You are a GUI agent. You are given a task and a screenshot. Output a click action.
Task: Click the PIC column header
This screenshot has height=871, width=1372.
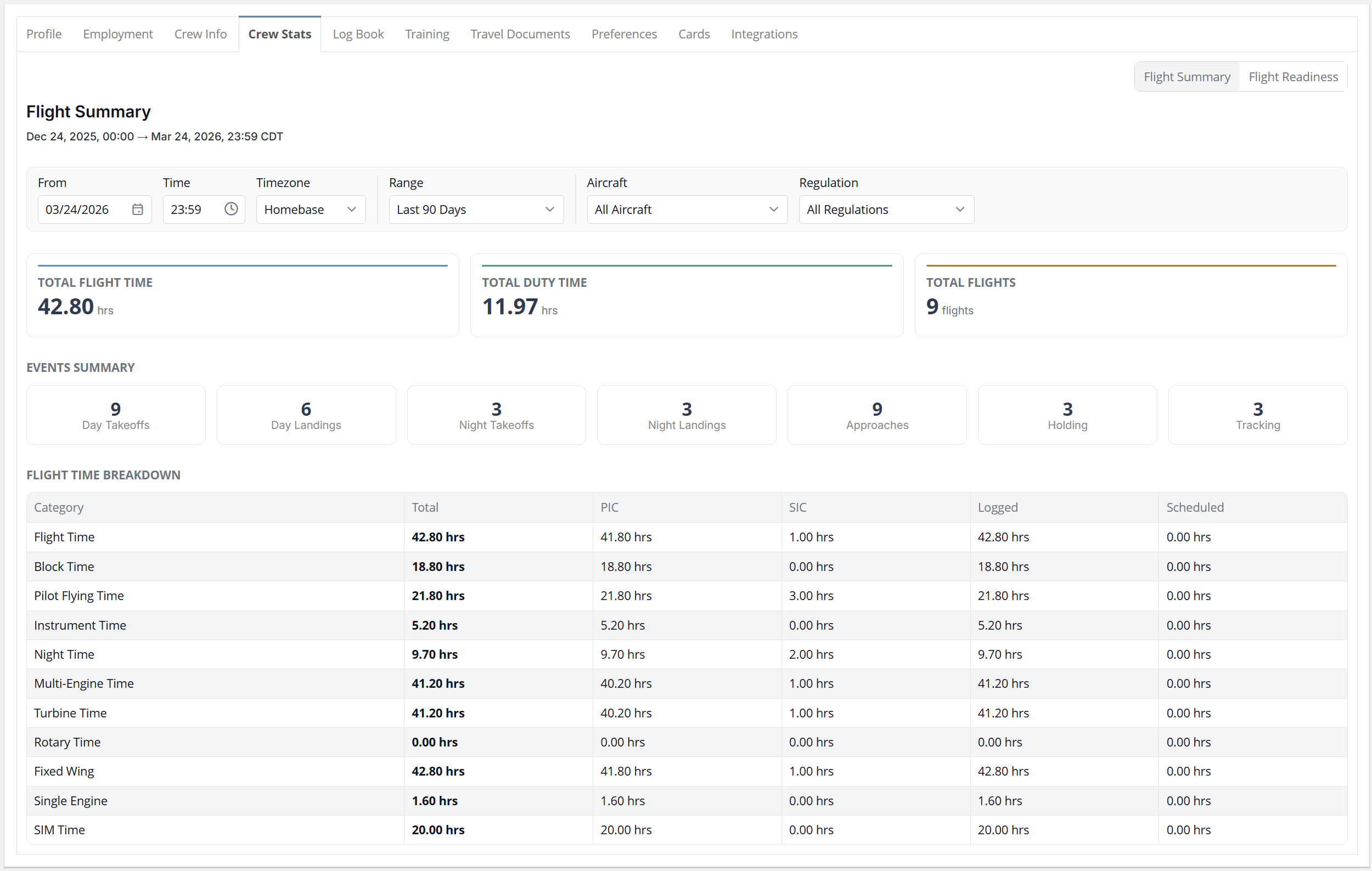[x=609, y=507]
